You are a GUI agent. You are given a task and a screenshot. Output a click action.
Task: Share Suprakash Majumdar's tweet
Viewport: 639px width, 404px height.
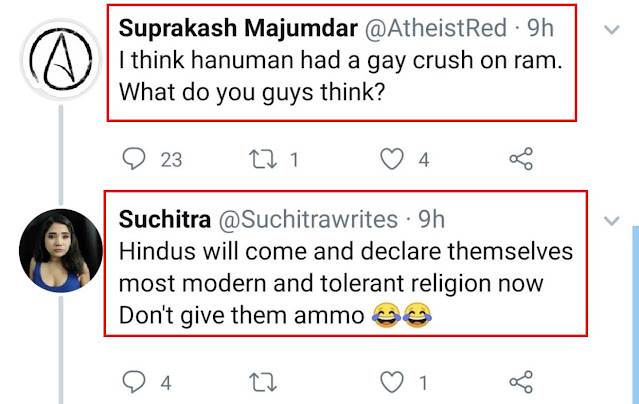[x=521, y=158]
